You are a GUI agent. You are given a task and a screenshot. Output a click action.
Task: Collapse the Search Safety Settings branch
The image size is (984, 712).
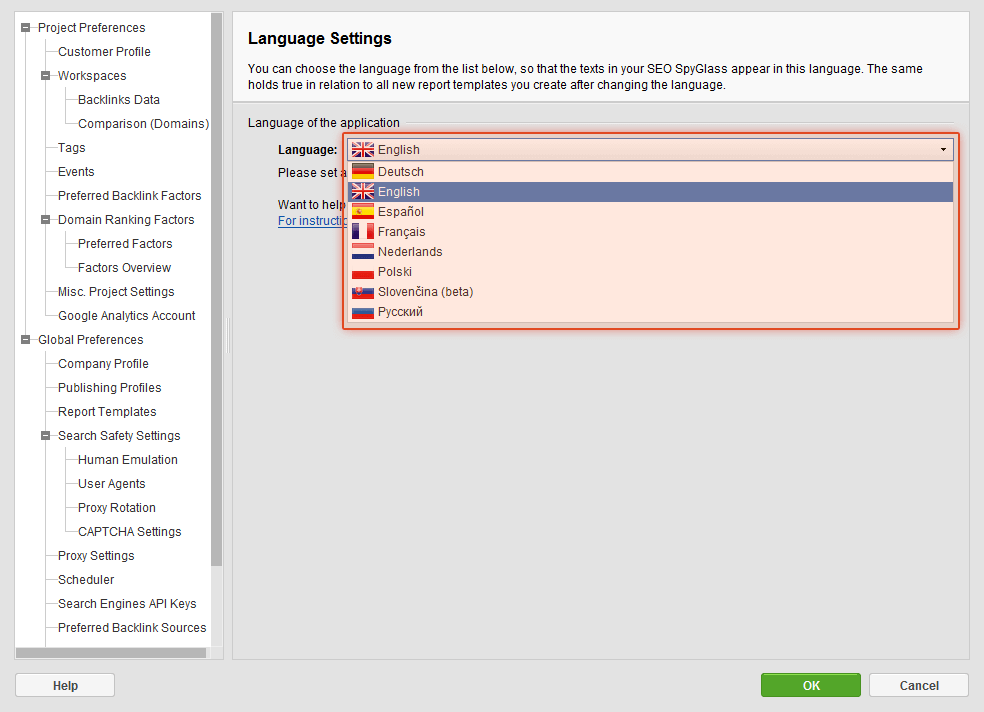45,436
